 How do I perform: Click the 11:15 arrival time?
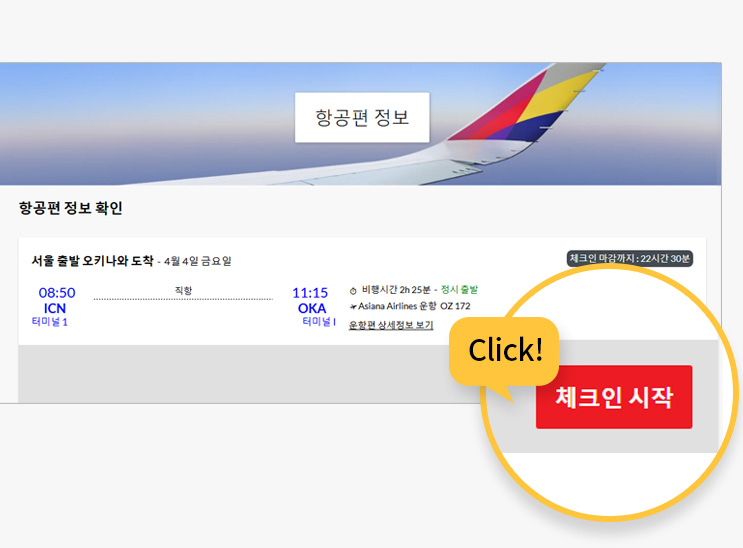[x=310, y=292]
